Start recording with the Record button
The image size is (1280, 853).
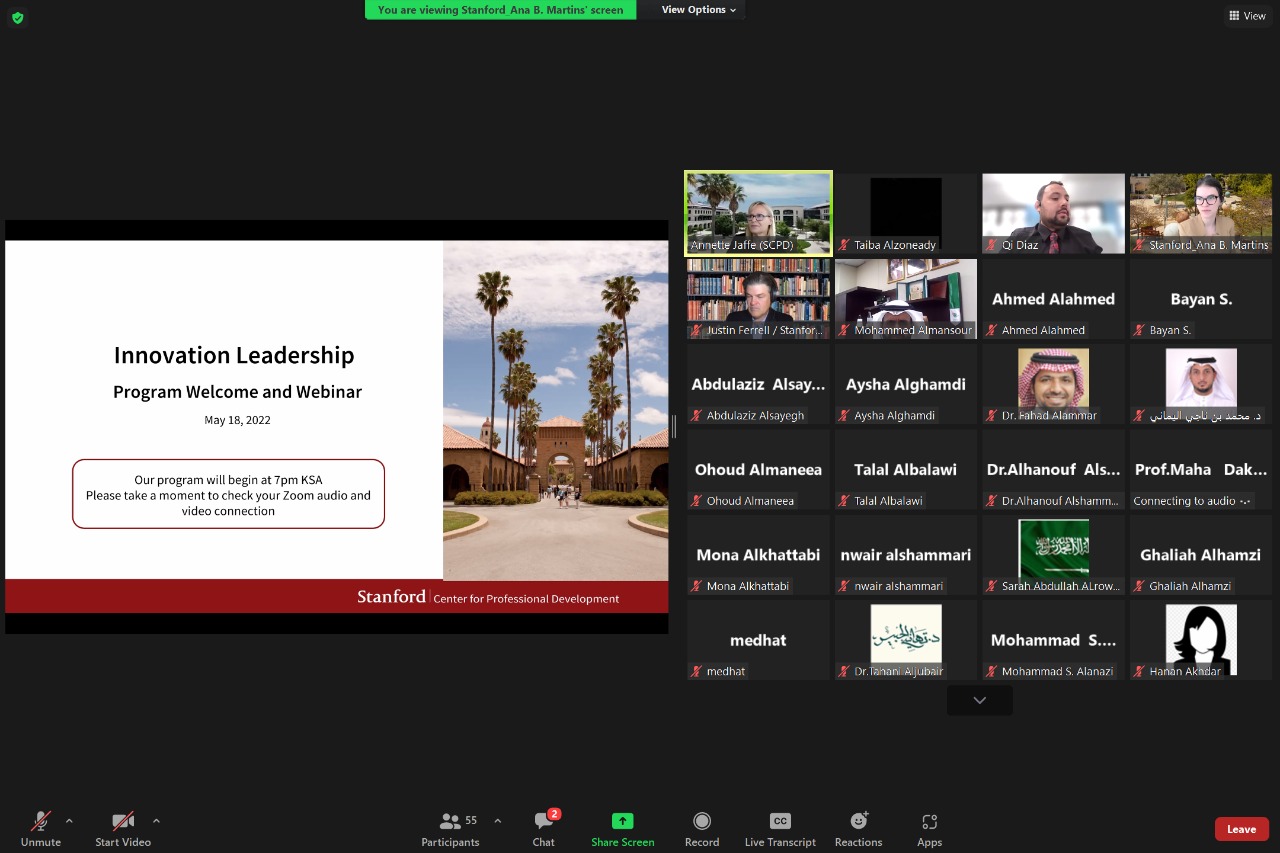tap(702, 829)
